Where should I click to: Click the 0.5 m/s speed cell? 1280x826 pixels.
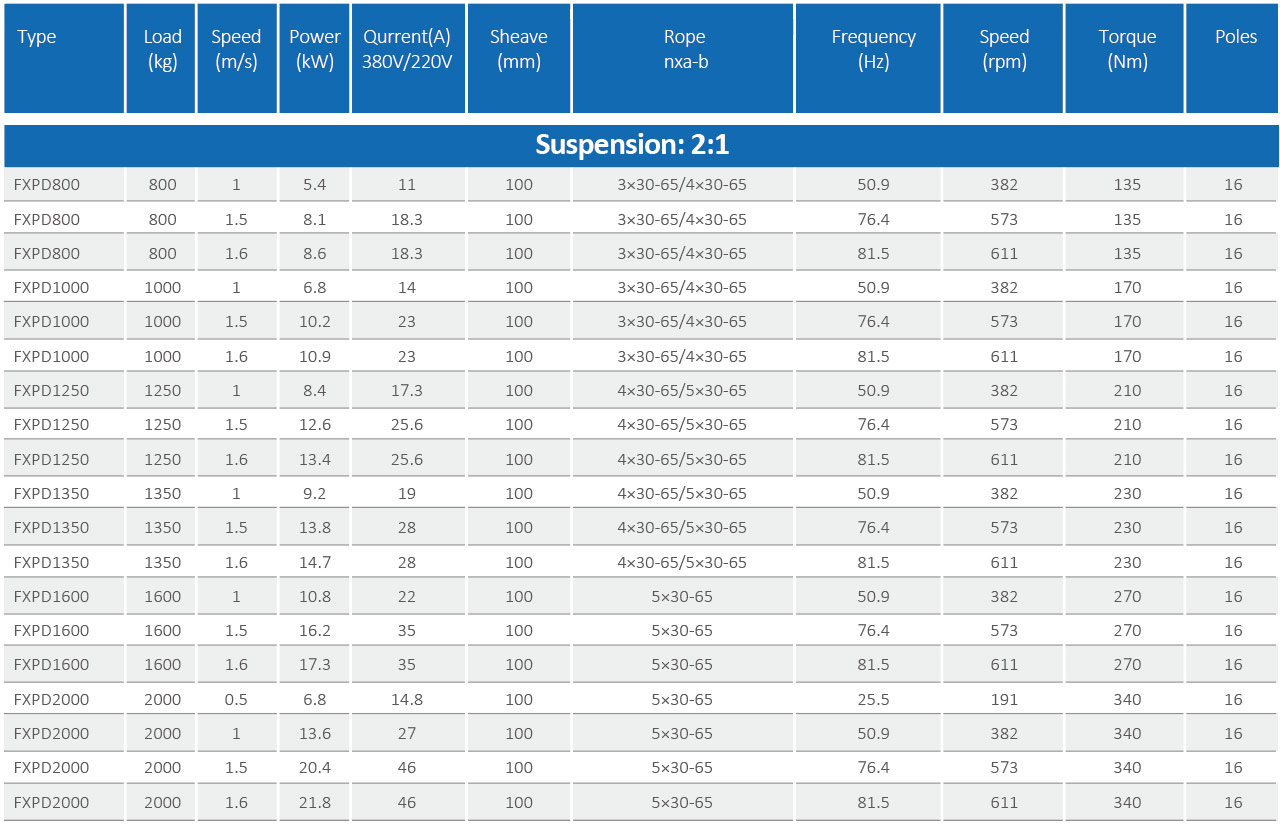click(x=236, y=699)
